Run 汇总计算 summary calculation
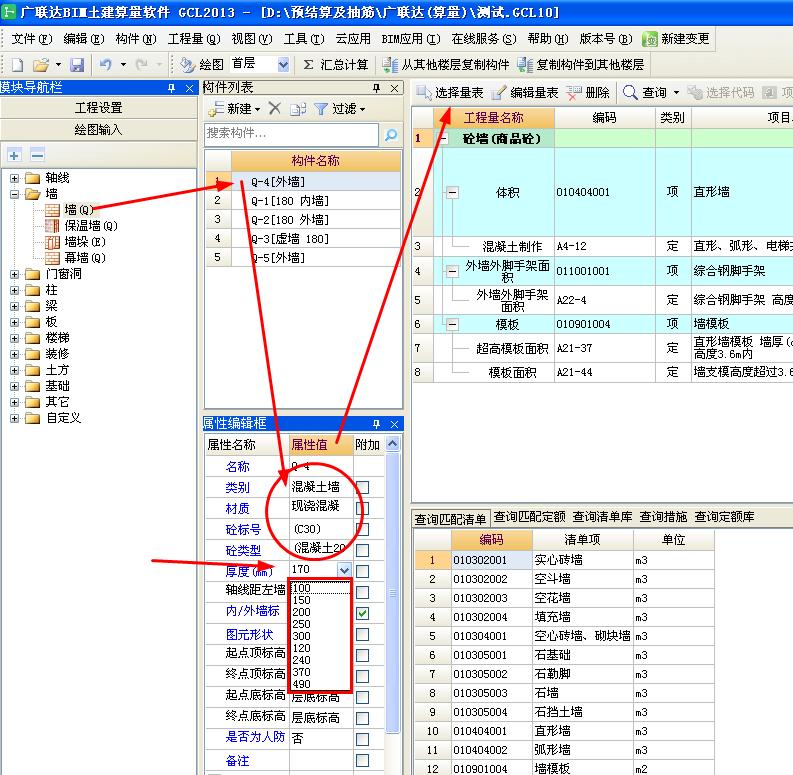Viewport: 793px width, 775px height. [336, 65]
